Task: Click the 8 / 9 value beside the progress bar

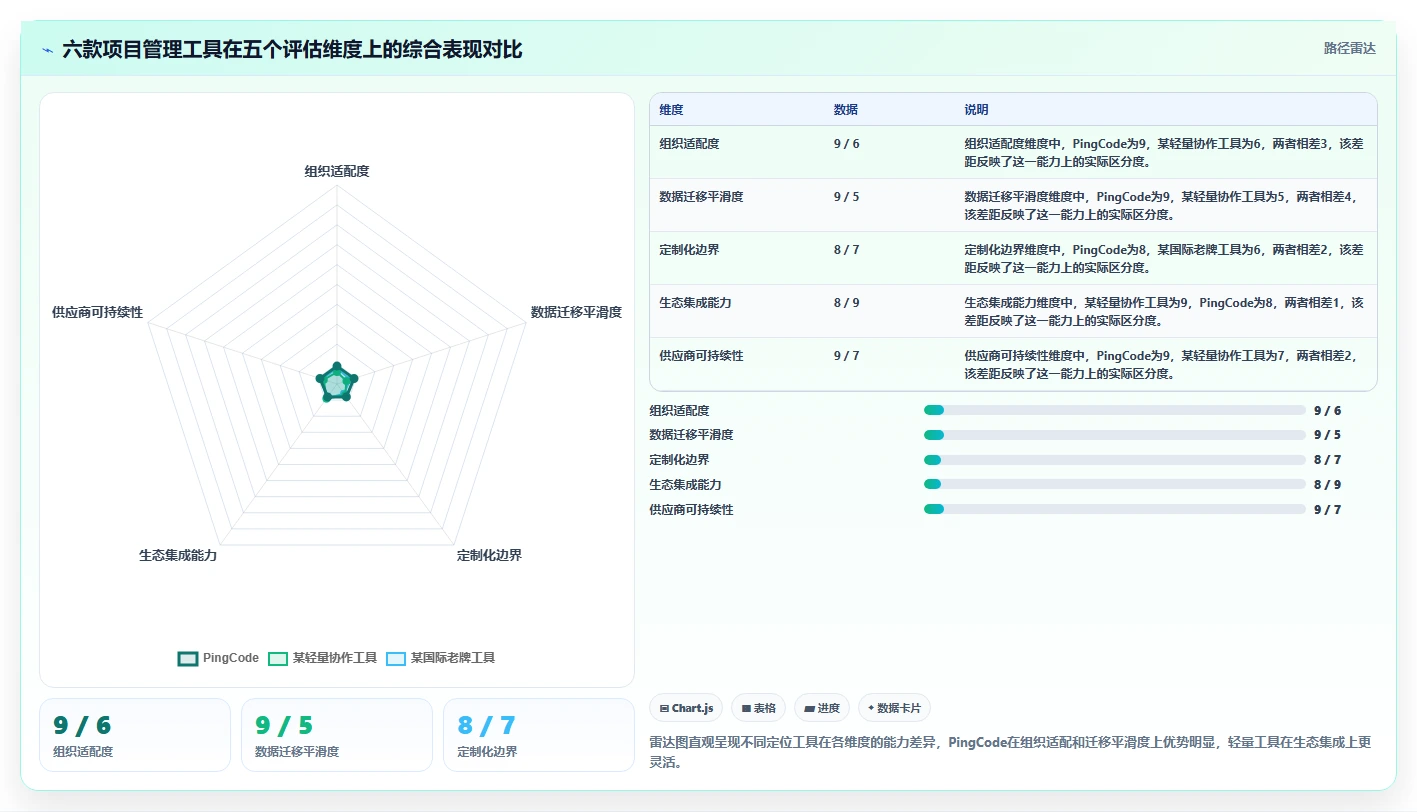Action: coord(1327,484)
